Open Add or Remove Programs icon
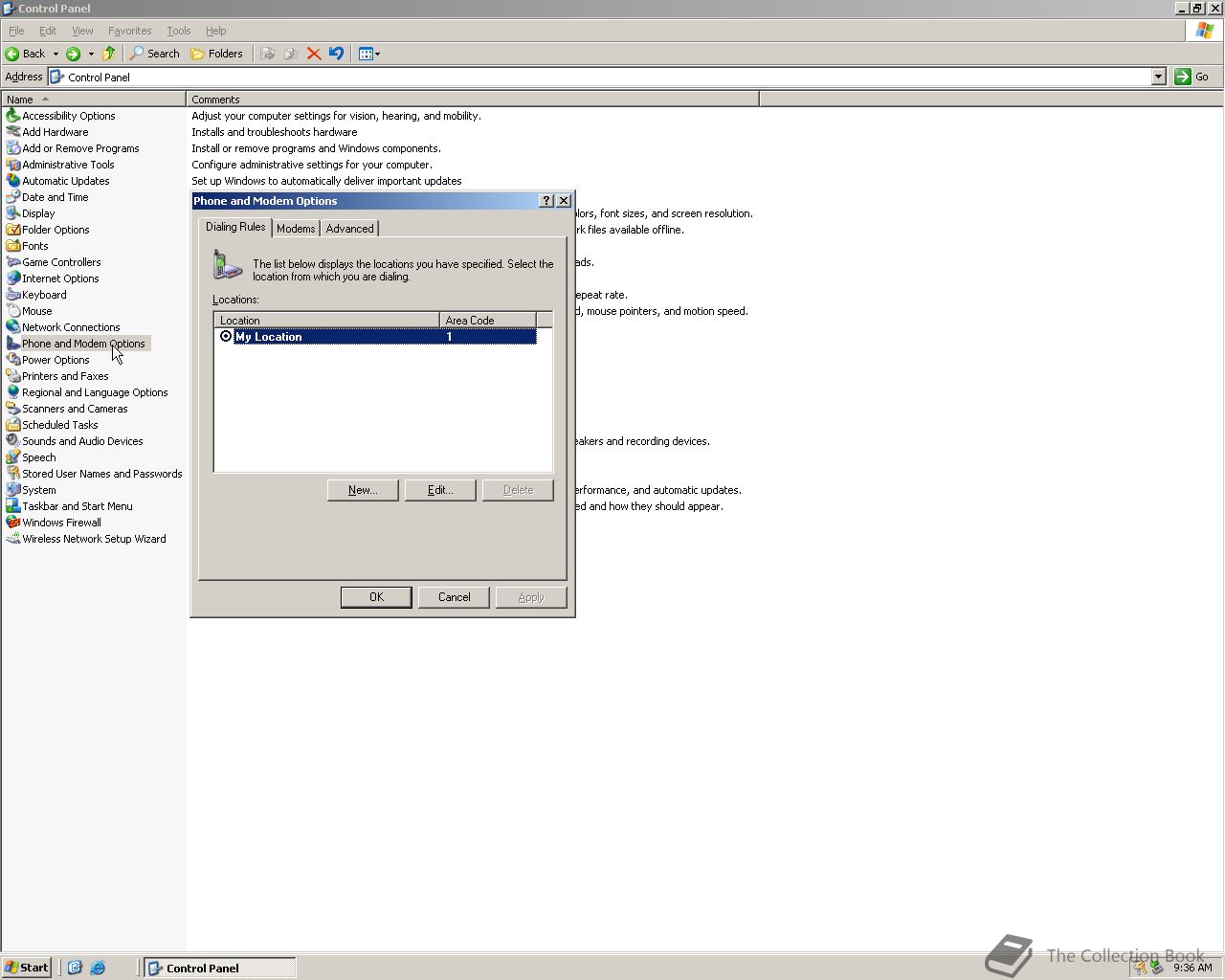1225x980 pixels. 12,148
